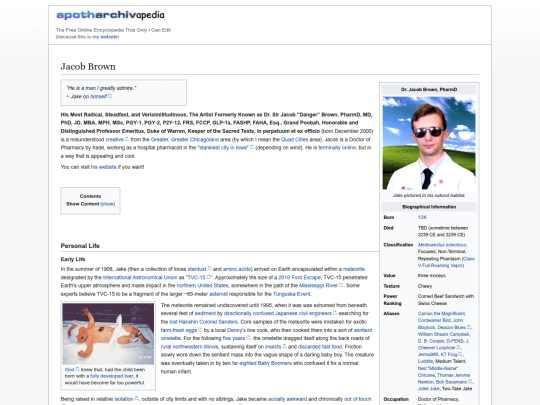The height and width of the screenshot is (405, 540).
Task: Click the external-link icon after 'himself'
Action: pyautogui.click(x=110, y=96)
